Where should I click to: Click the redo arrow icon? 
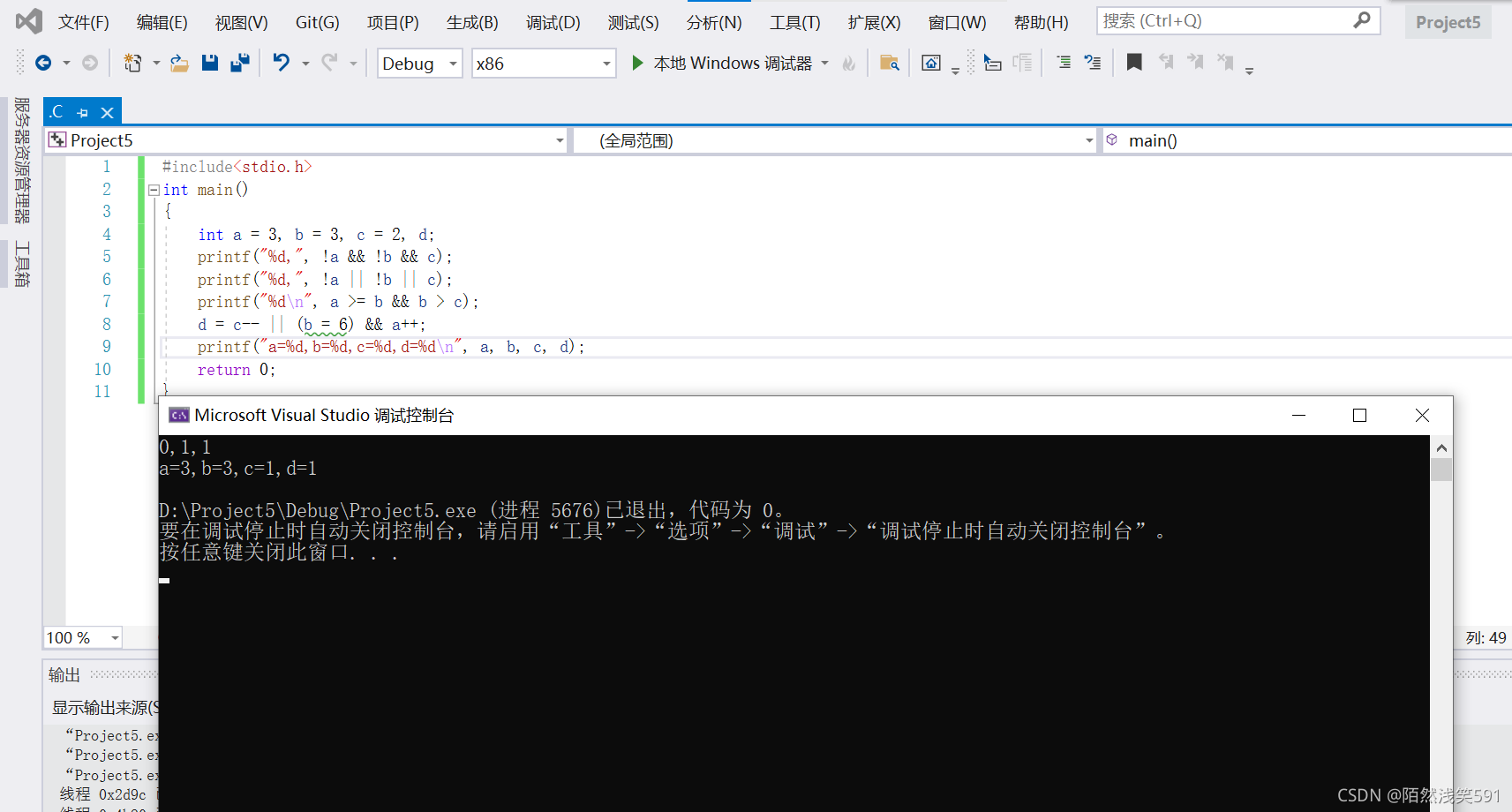(329, 63)
